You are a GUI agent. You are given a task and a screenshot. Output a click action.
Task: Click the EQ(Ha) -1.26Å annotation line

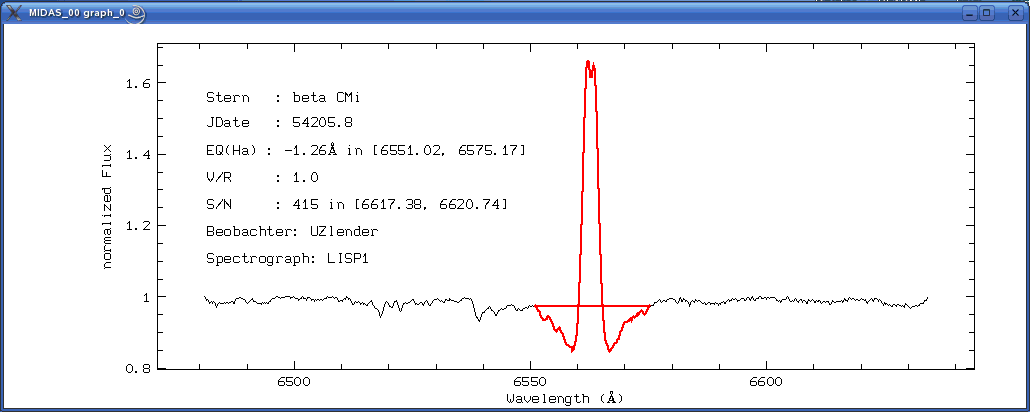[x=366, y=150]
